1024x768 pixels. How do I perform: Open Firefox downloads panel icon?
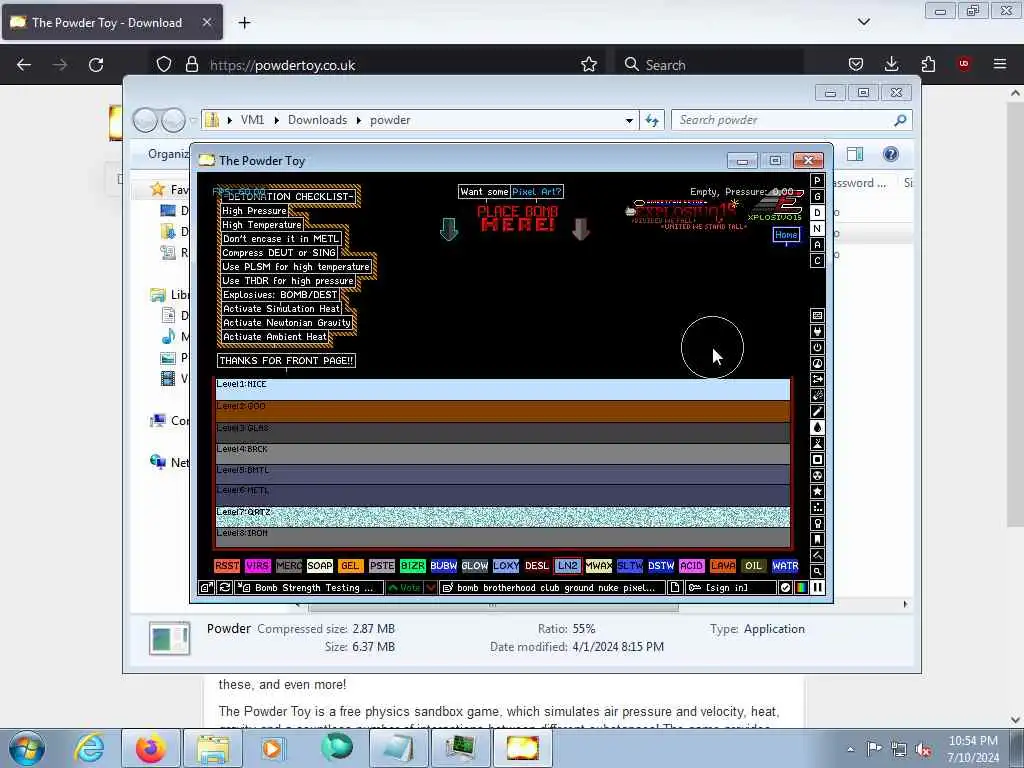tap(891, 64)
